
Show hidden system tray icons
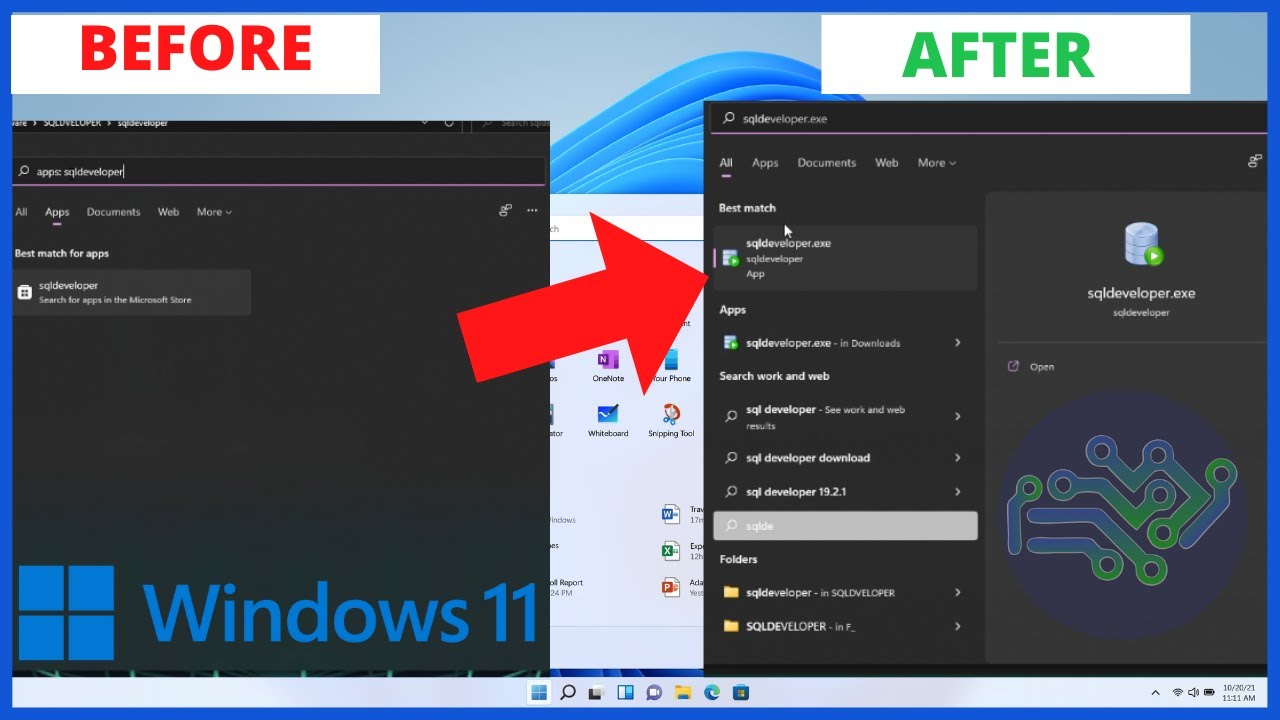coord(1156,692)
